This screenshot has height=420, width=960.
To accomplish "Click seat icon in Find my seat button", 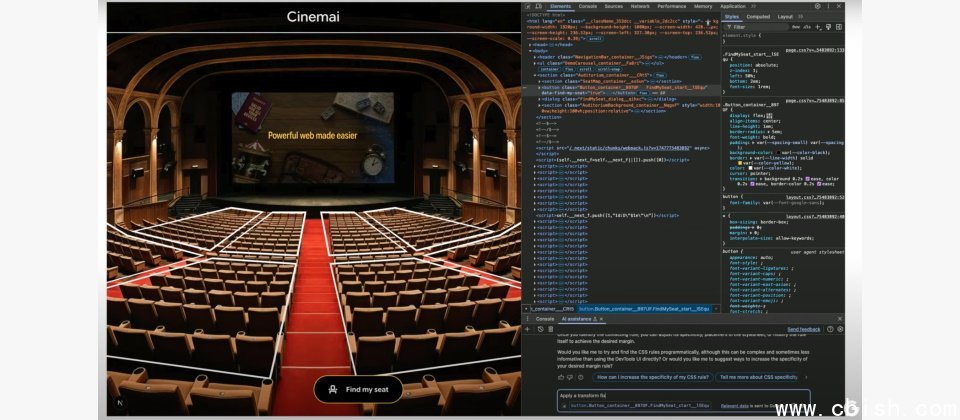I will click(333, 389).
